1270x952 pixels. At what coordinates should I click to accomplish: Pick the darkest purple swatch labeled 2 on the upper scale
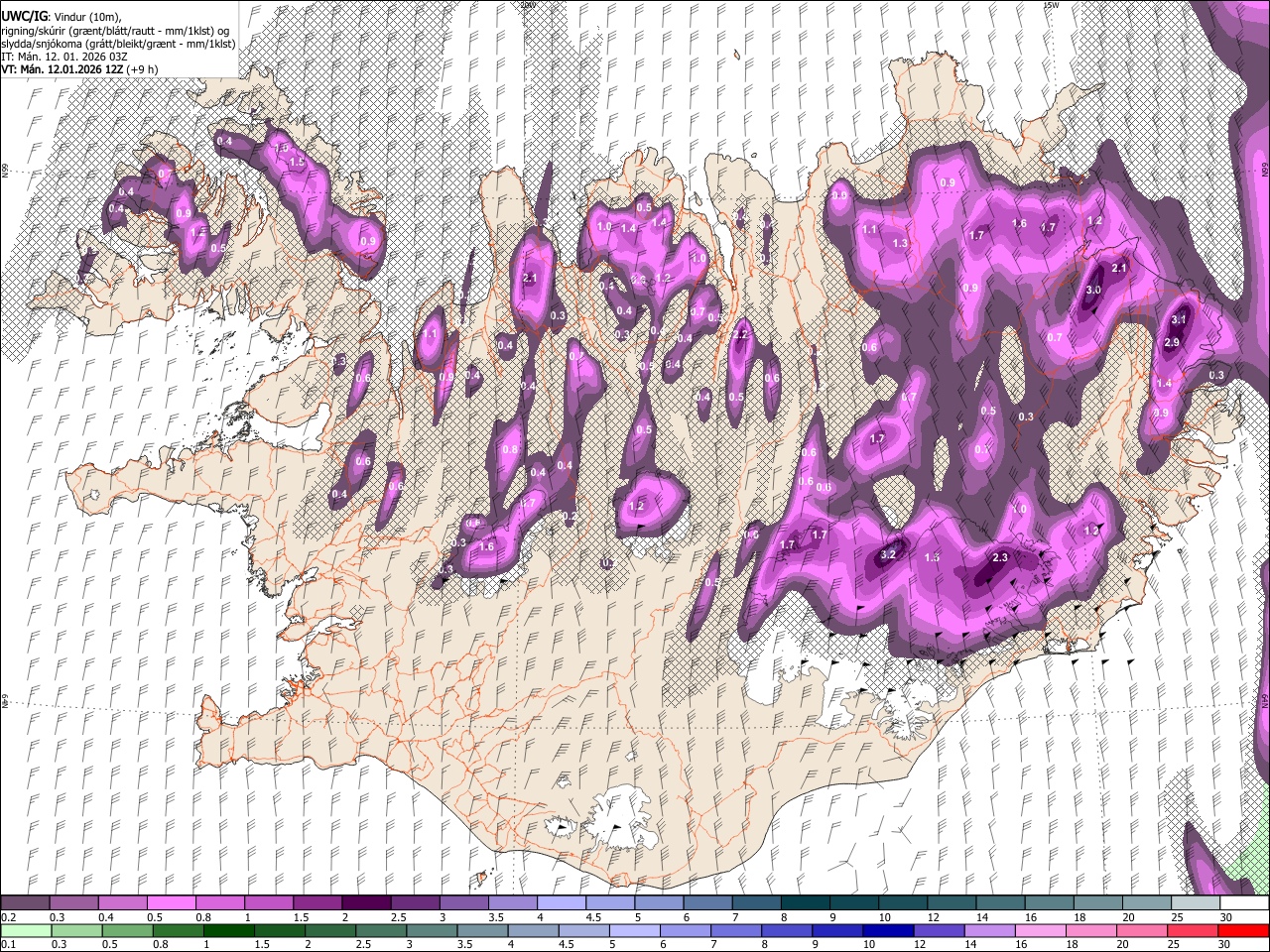point(366,903)
